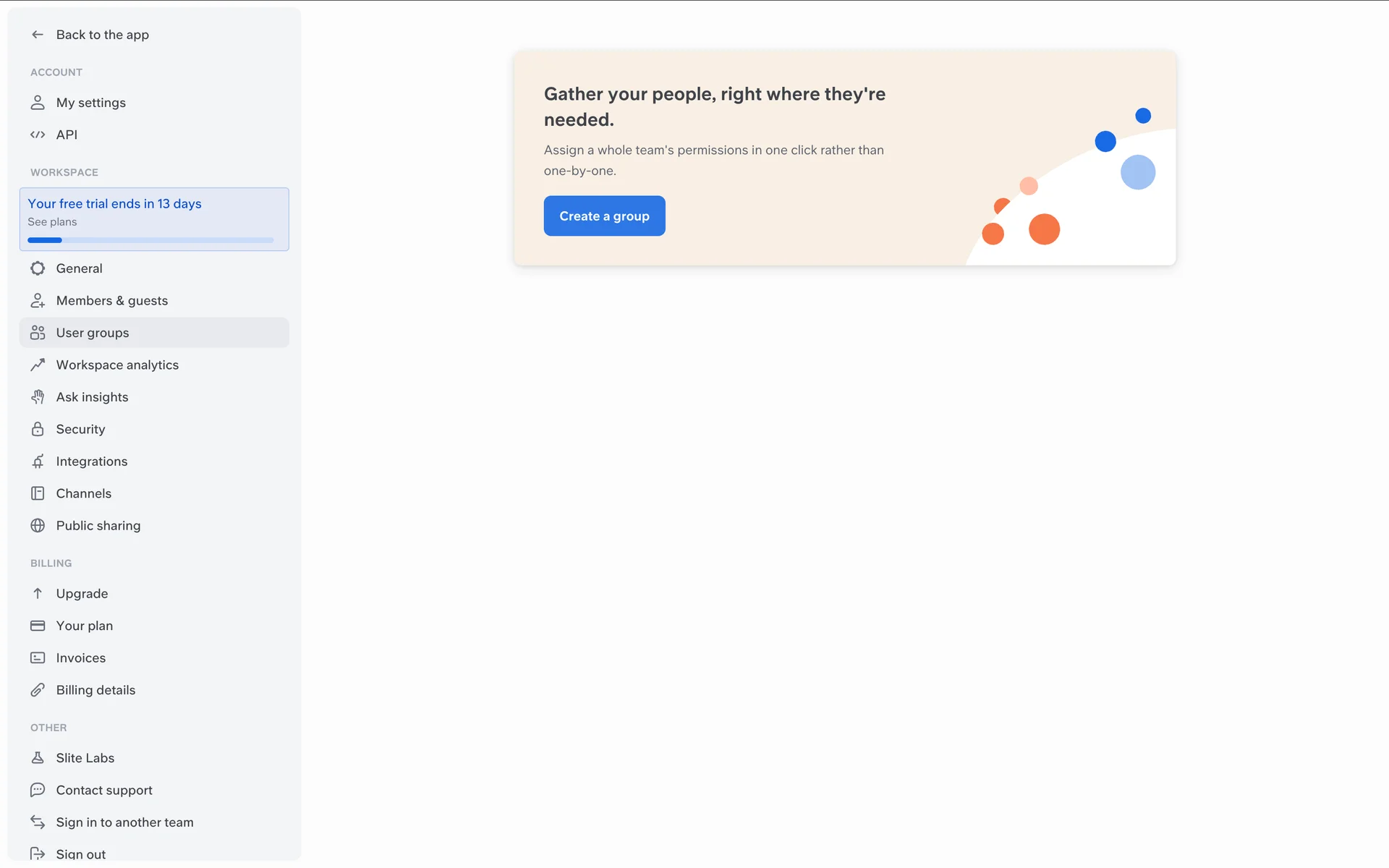Click the Ask insights hand icon
Viewport: 1389px width, 868px height.
pyautogui.click(x=38, y=397)
